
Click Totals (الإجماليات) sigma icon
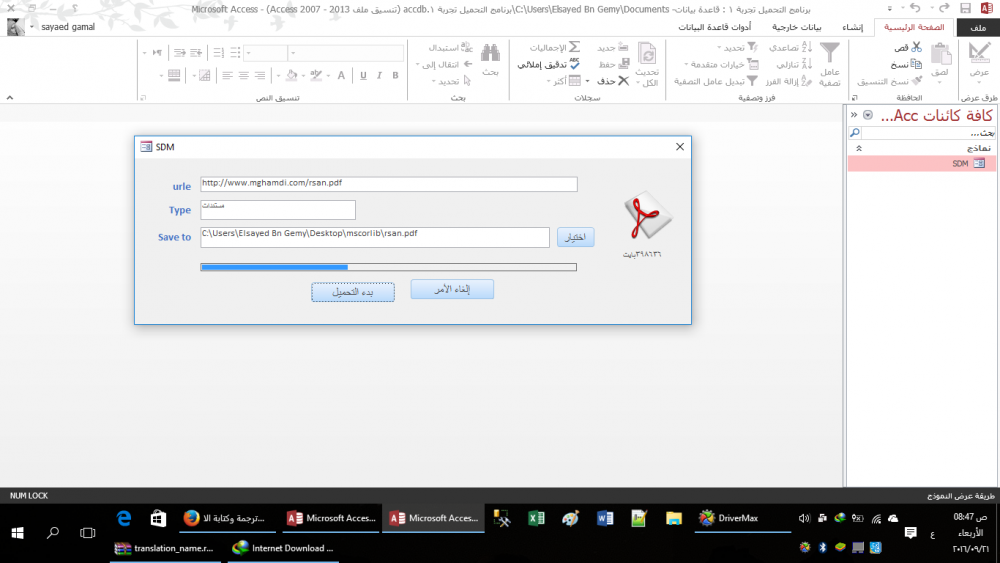coord(575,47)
